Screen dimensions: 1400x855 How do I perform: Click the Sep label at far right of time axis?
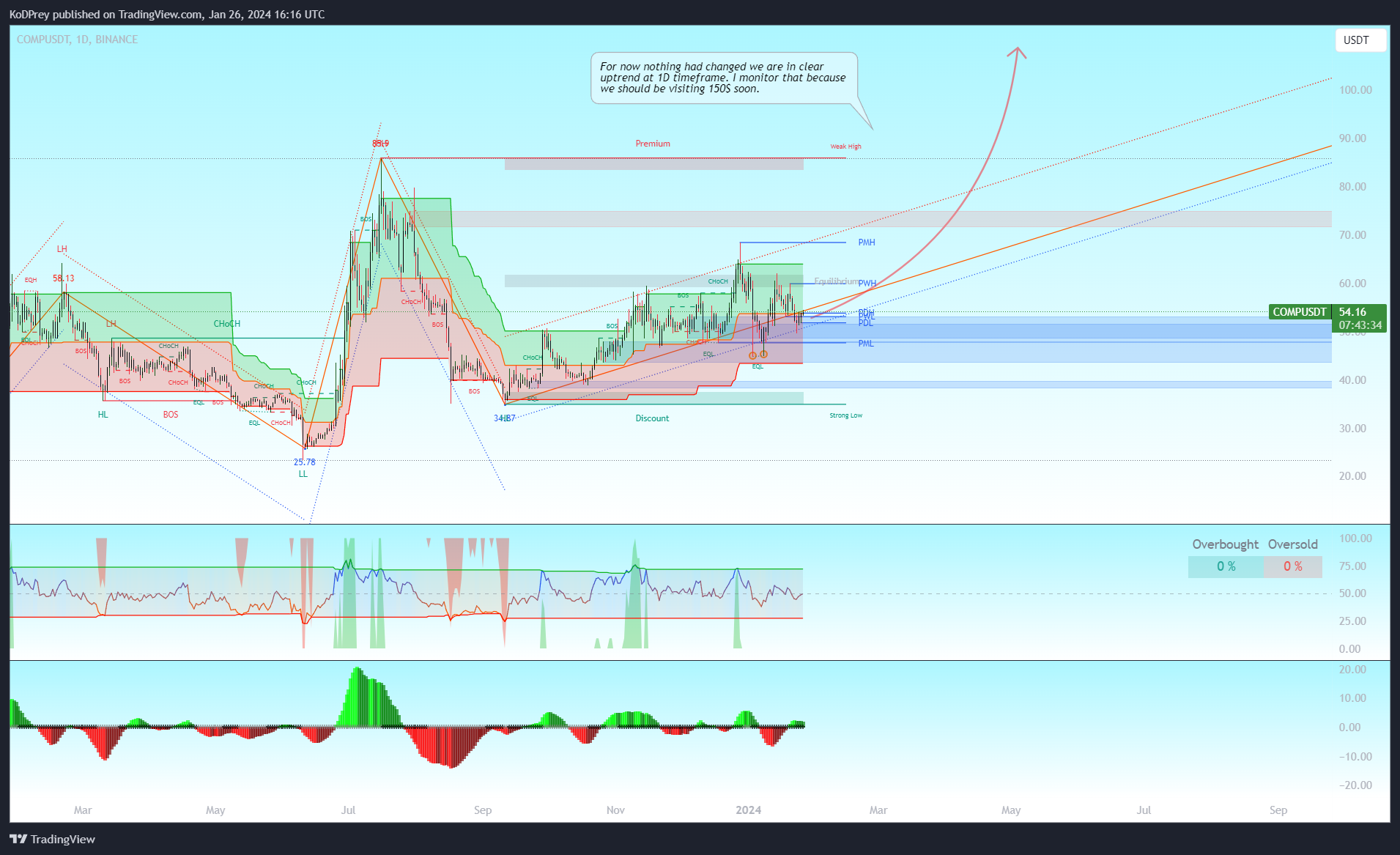[x=1278, y=810]
